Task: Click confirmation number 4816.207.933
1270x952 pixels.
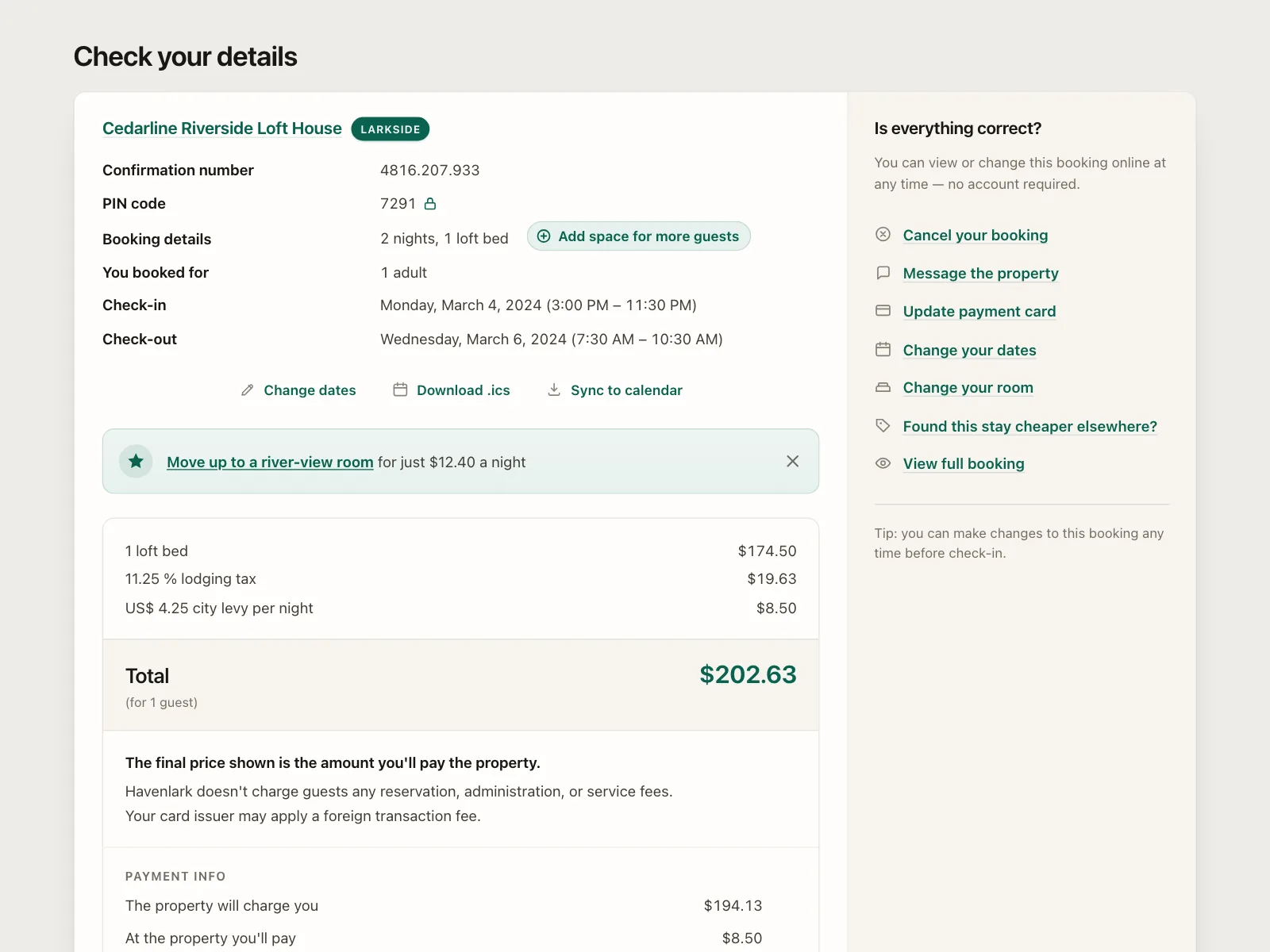Action: [430, 170]
